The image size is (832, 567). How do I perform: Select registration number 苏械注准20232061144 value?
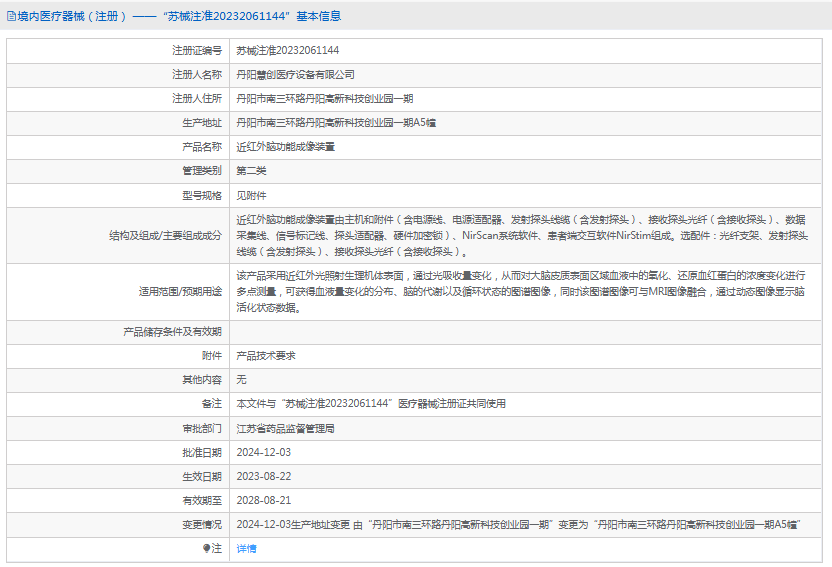point(288,50)
